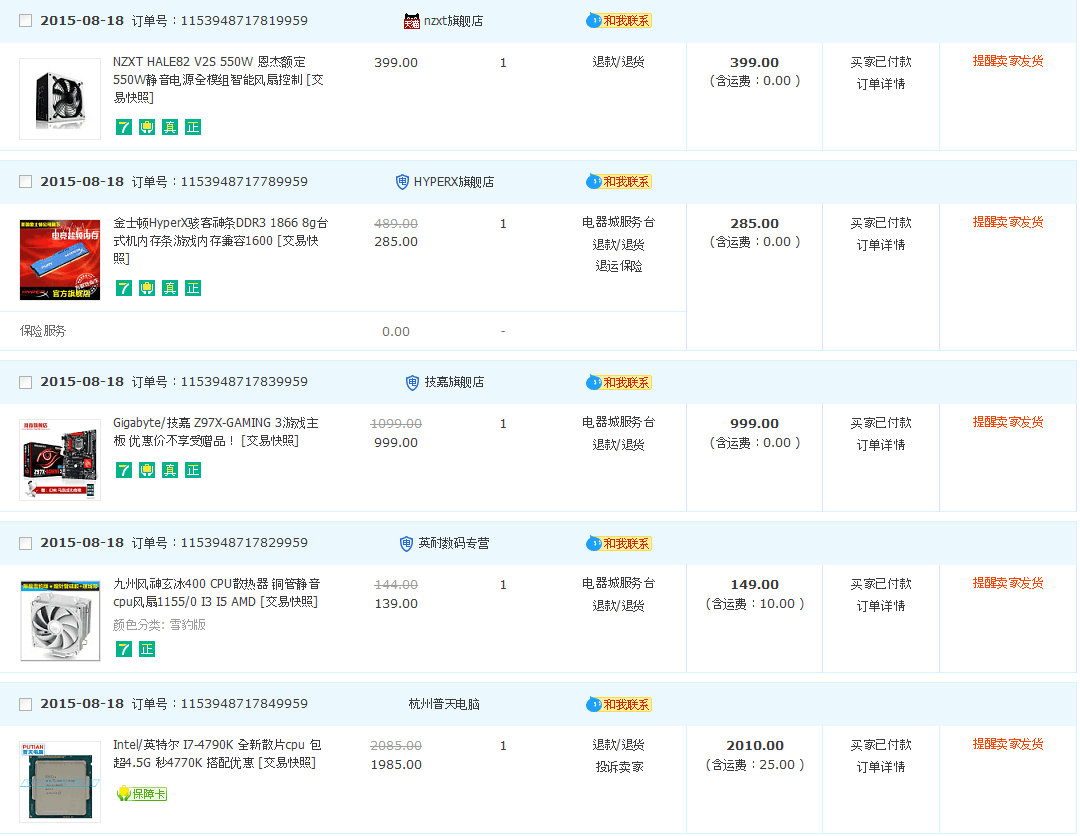The width and height of the screenshot is (1080, 836).
Task: Visit the nzxt旗舰店 store
Action: 453,21
